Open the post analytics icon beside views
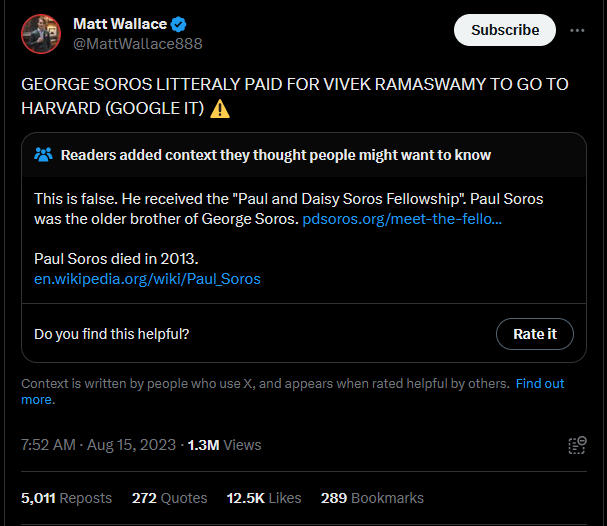The image size is (607, 526). [577, 445]
